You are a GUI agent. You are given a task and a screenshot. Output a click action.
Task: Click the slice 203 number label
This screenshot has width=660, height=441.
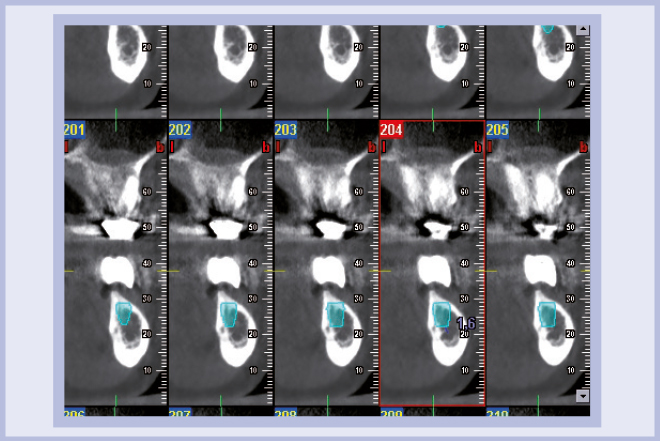tap(287, 131)
